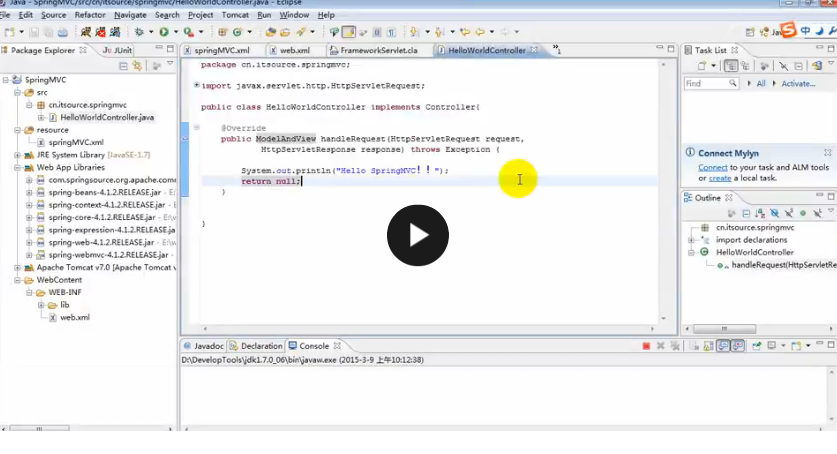This screenshot has width=837, height=454.
Task: Open the Tomcat menu
Action: tap(235, 15)
